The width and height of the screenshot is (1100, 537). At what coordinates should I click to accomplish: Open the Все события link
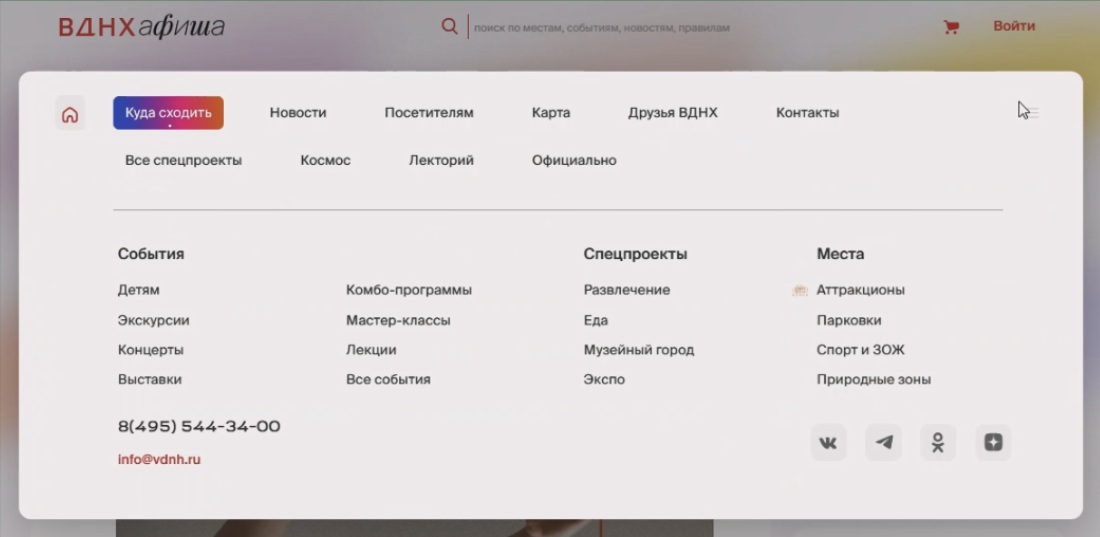(388, 380)
